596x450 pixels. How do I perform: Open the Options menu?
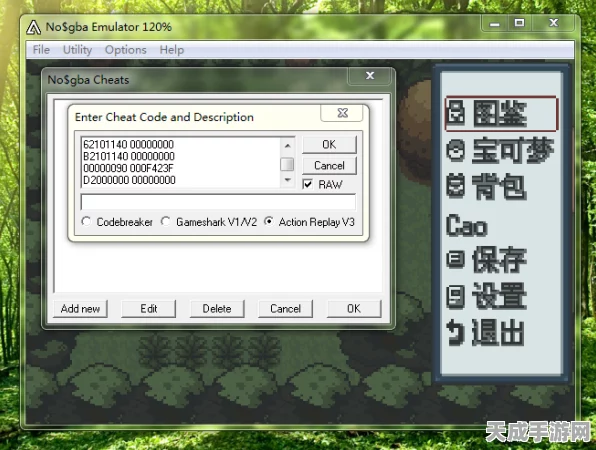[x=125, y=50]
